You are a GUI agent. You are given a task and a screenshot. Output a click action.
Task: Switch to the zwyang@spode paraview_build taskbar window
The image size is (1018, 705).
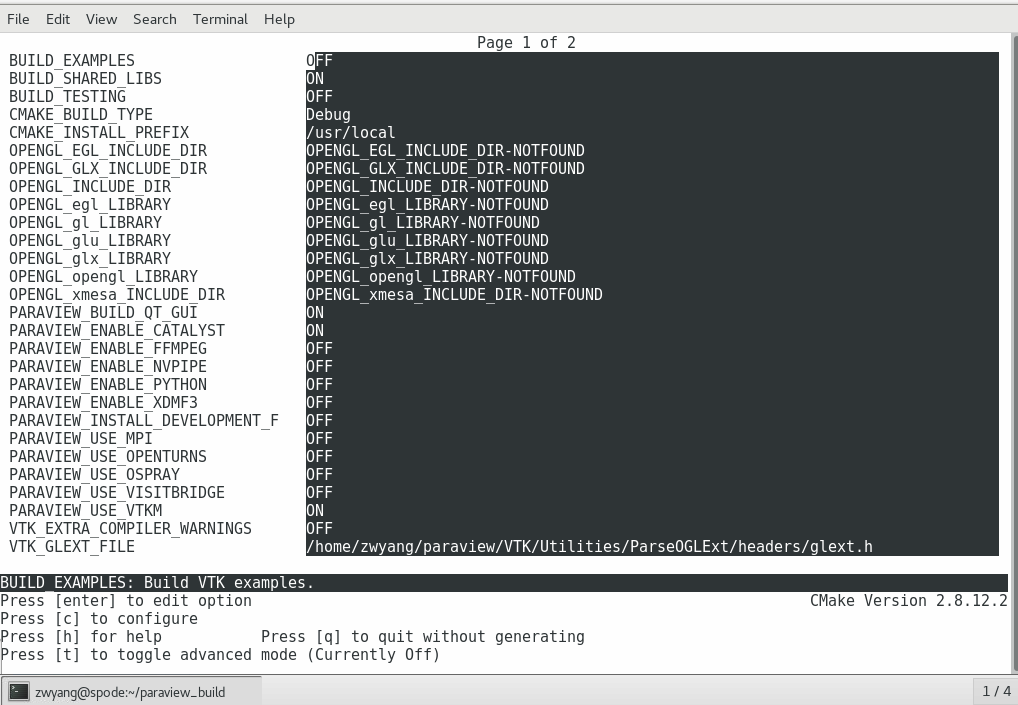coord(130,691)
